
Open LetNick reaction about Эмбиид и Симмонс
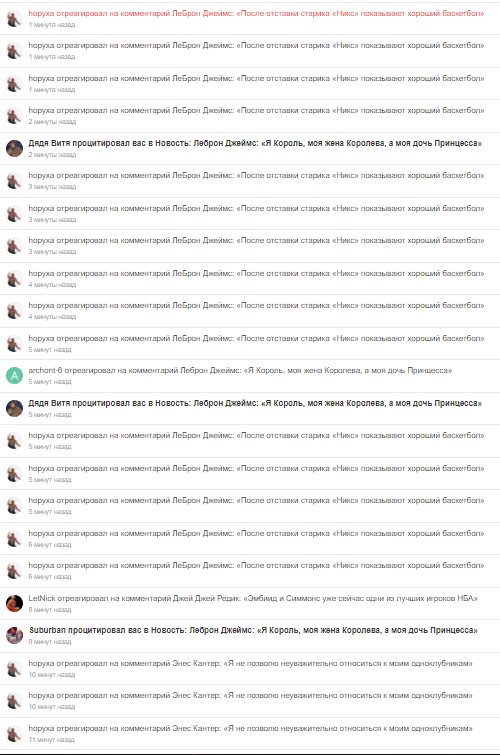[x=253, y=598]
